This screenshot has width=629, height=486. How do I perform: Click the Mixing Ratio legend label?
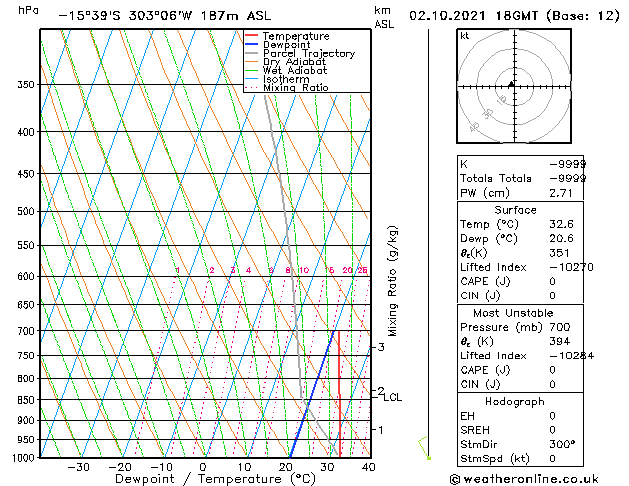pyautogui.click(x=296, y=87)
